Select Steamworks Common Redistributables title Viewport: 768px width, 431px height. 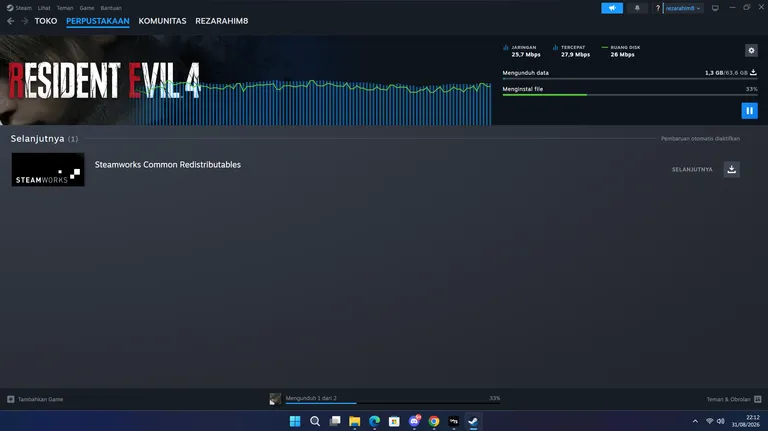pos(168,165)
